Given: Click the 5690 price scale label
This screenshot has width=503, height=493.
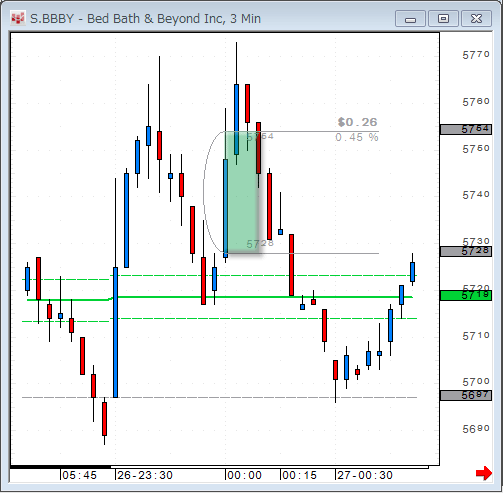Looking at the screenshot, I should click(x=476, y=429).
